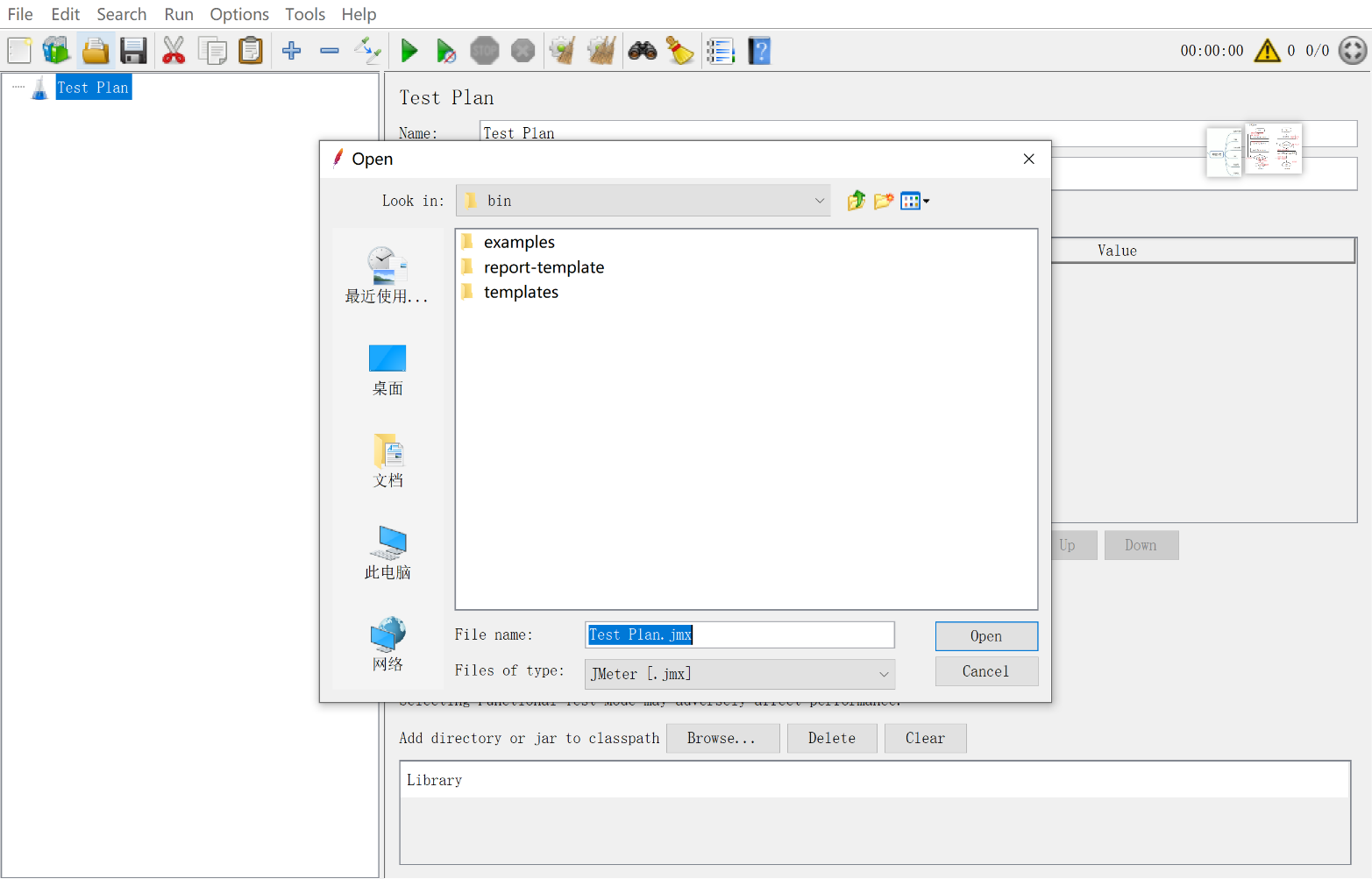Start the test run
Viewport: 1372px width, 879px height.
[409, 50]
